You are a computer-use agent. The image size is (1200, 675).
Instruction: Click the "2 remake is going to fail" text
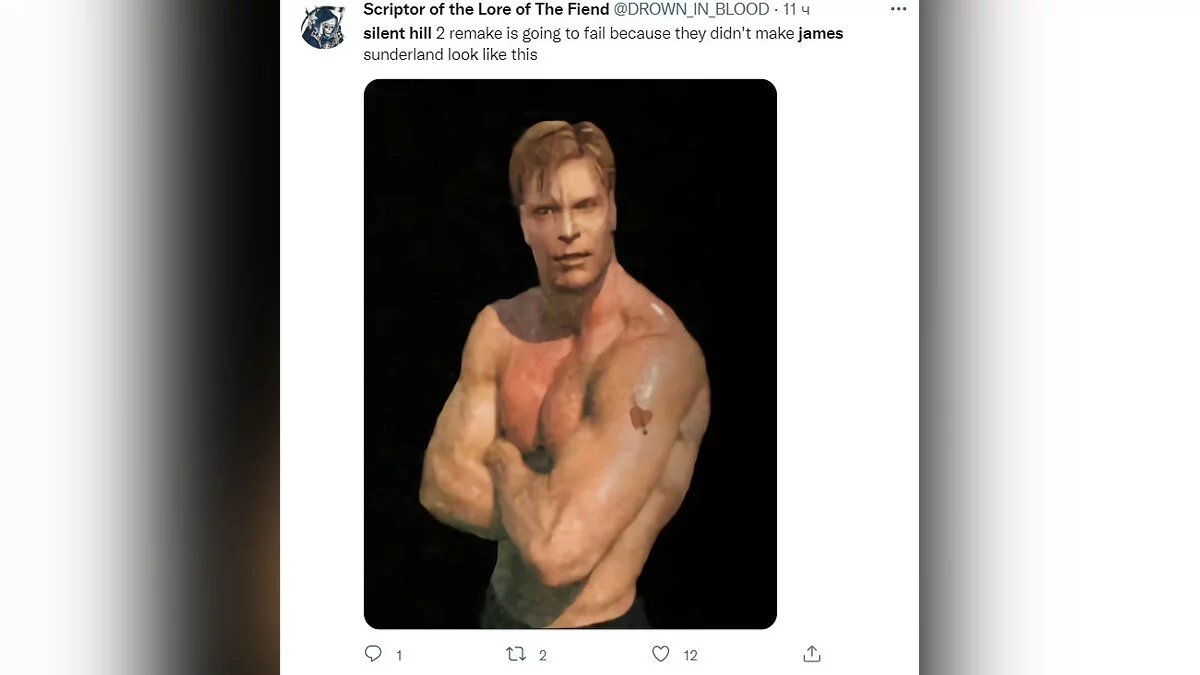tap(522, 34)
